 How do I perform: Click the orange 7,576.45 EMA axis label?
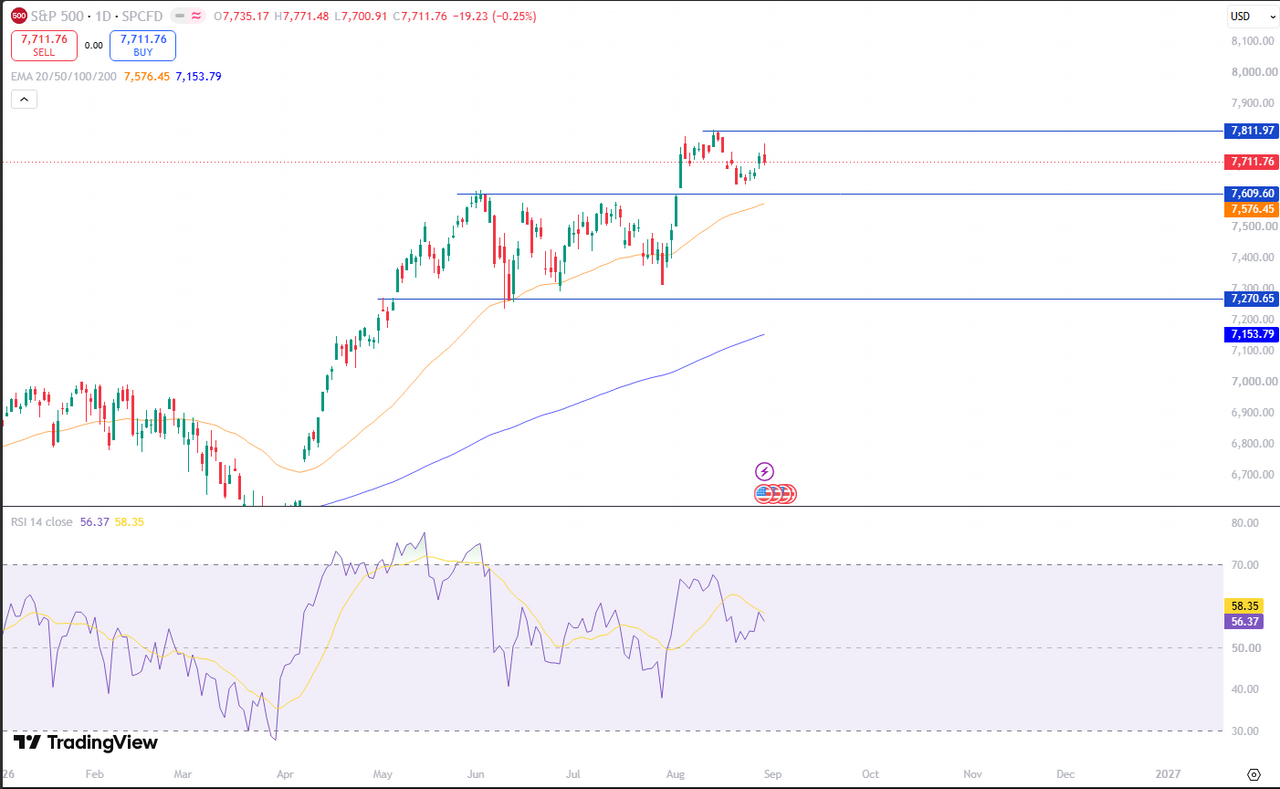(x=1252, y=209)
